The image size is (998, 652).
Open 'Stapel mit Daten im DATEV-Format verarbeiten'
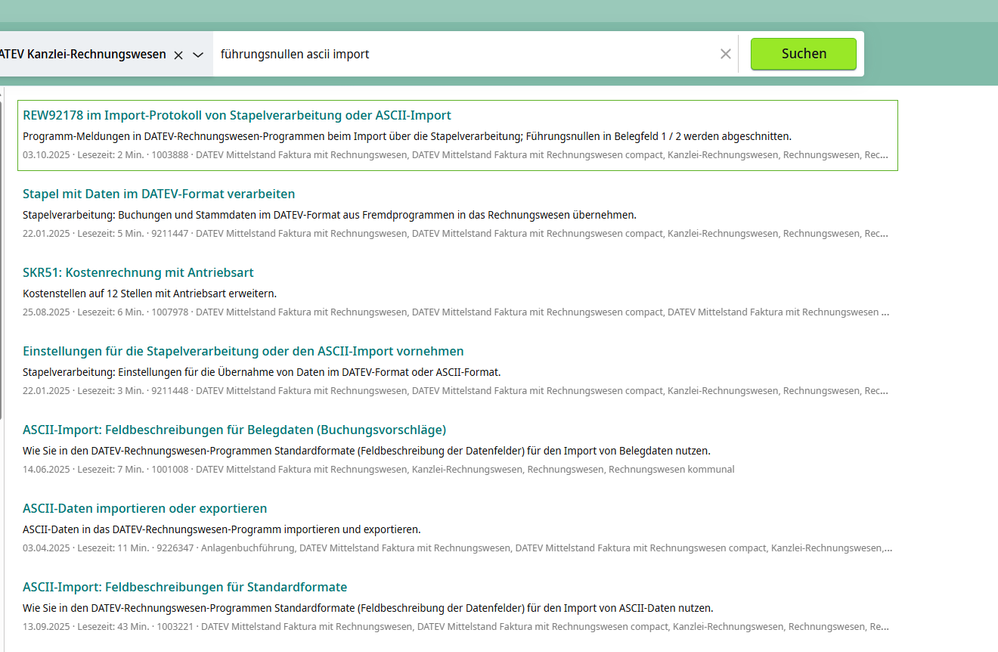[158, 194]
